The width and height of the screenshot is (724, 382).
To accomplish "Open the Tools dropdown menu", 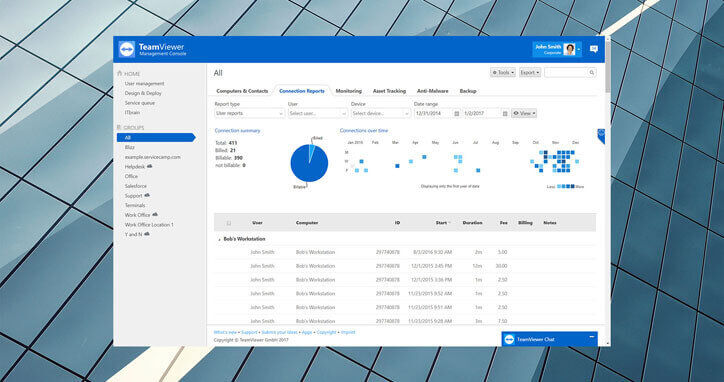I will point(503,73).
